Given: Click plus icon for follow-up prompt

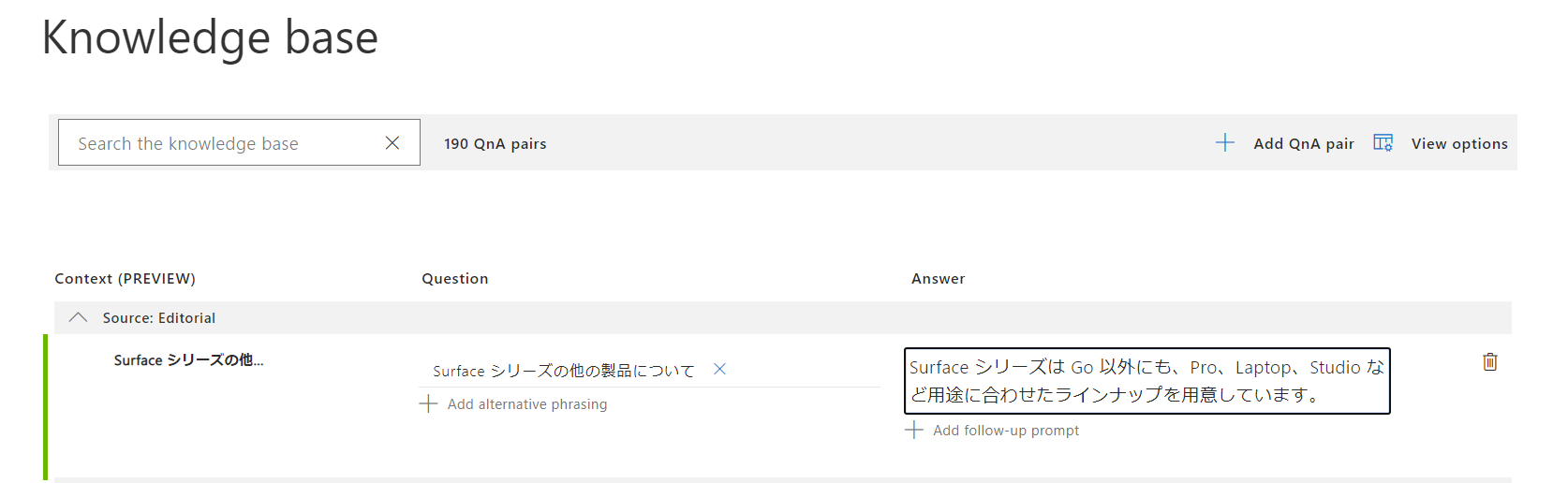Looking at the screenshot, I should (x=914, y=430).
